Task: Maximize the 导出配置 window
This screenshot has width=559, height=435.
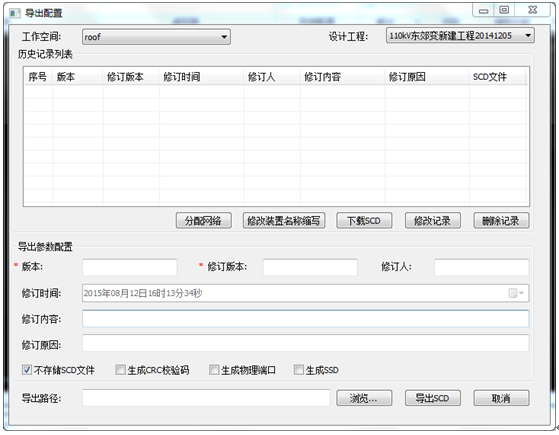Action: 504,10
